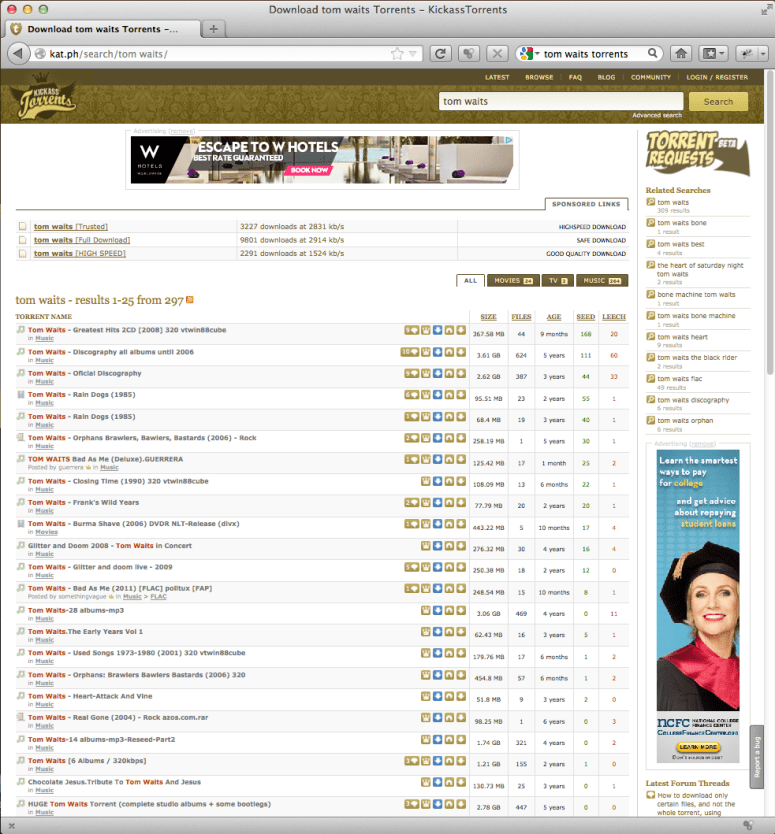Click the verified crown icon for Closing Time
Image resolution: width=775 pixels, height=834 pixels.
[x=425, y=481]
